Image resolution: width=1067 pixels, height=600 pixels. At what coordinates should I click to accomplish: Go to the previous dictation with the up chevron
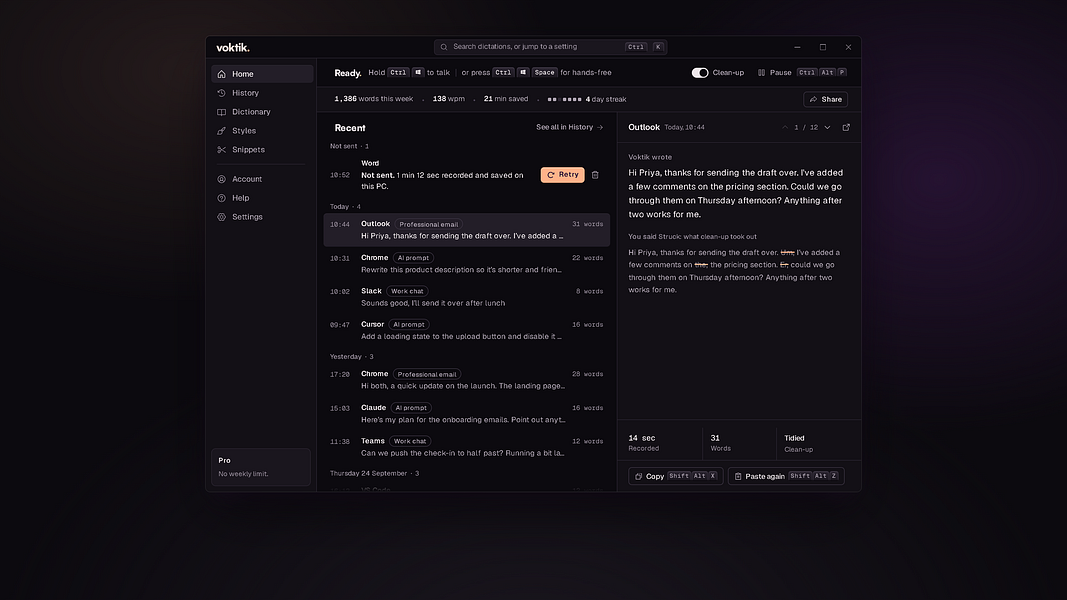coord(785,127)
